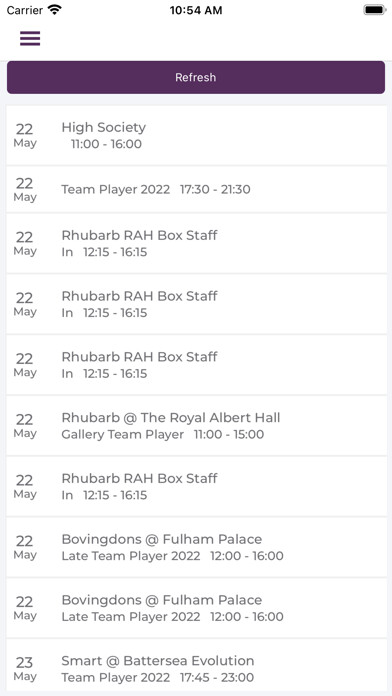Viewport: 392px width, 696px height.
Task: Open the High Society shift entry
Action: point(196,135)
